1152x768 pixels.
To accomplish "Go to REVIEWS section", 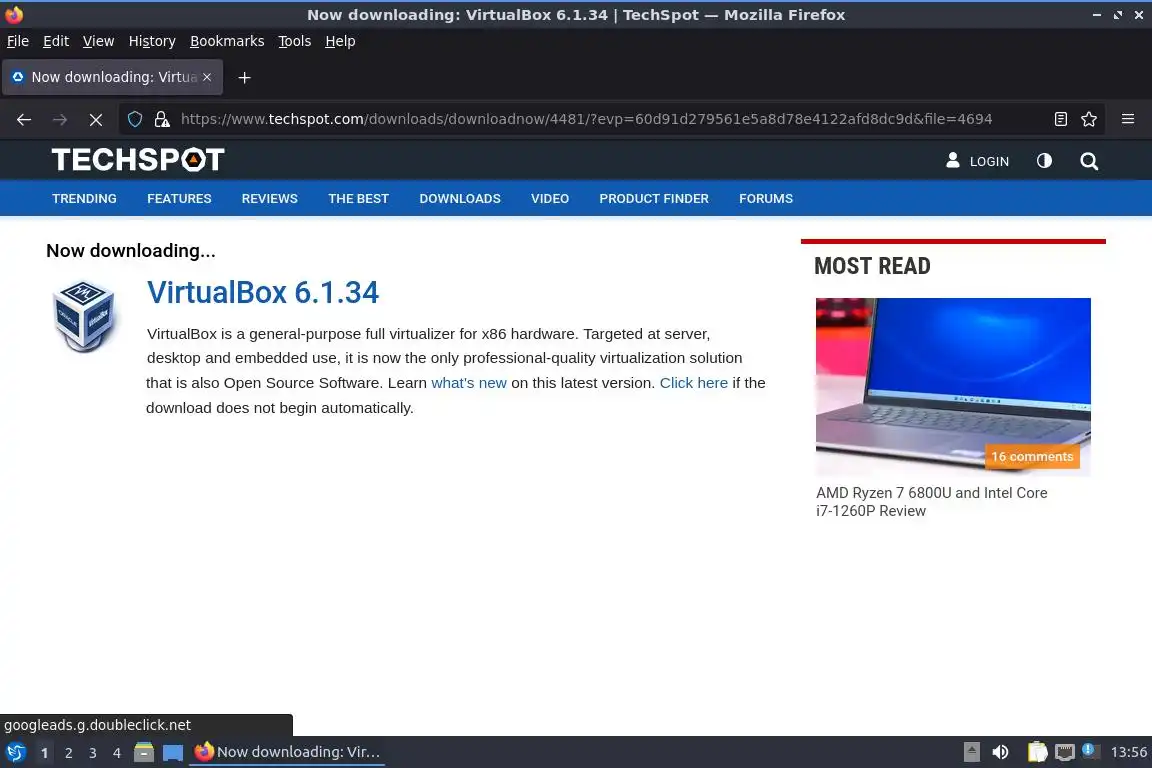I will (270, 198).
